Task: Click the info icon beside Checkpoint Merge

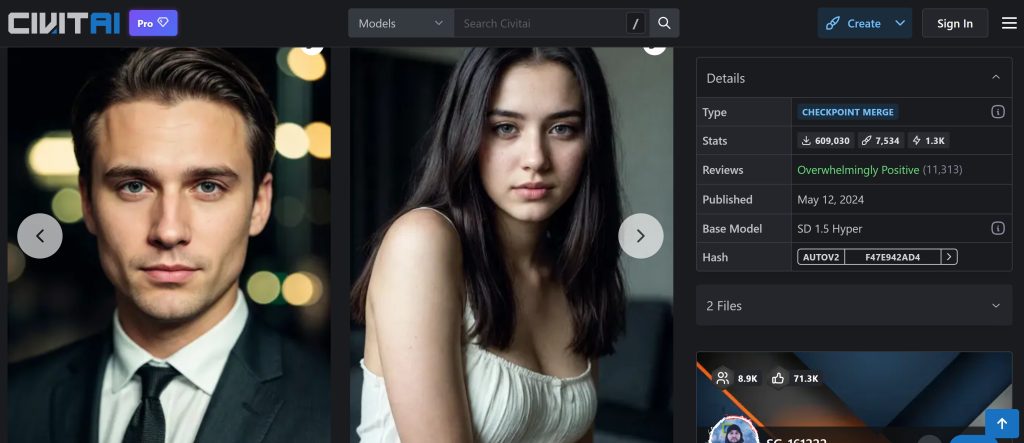Action: click(997, 112)
